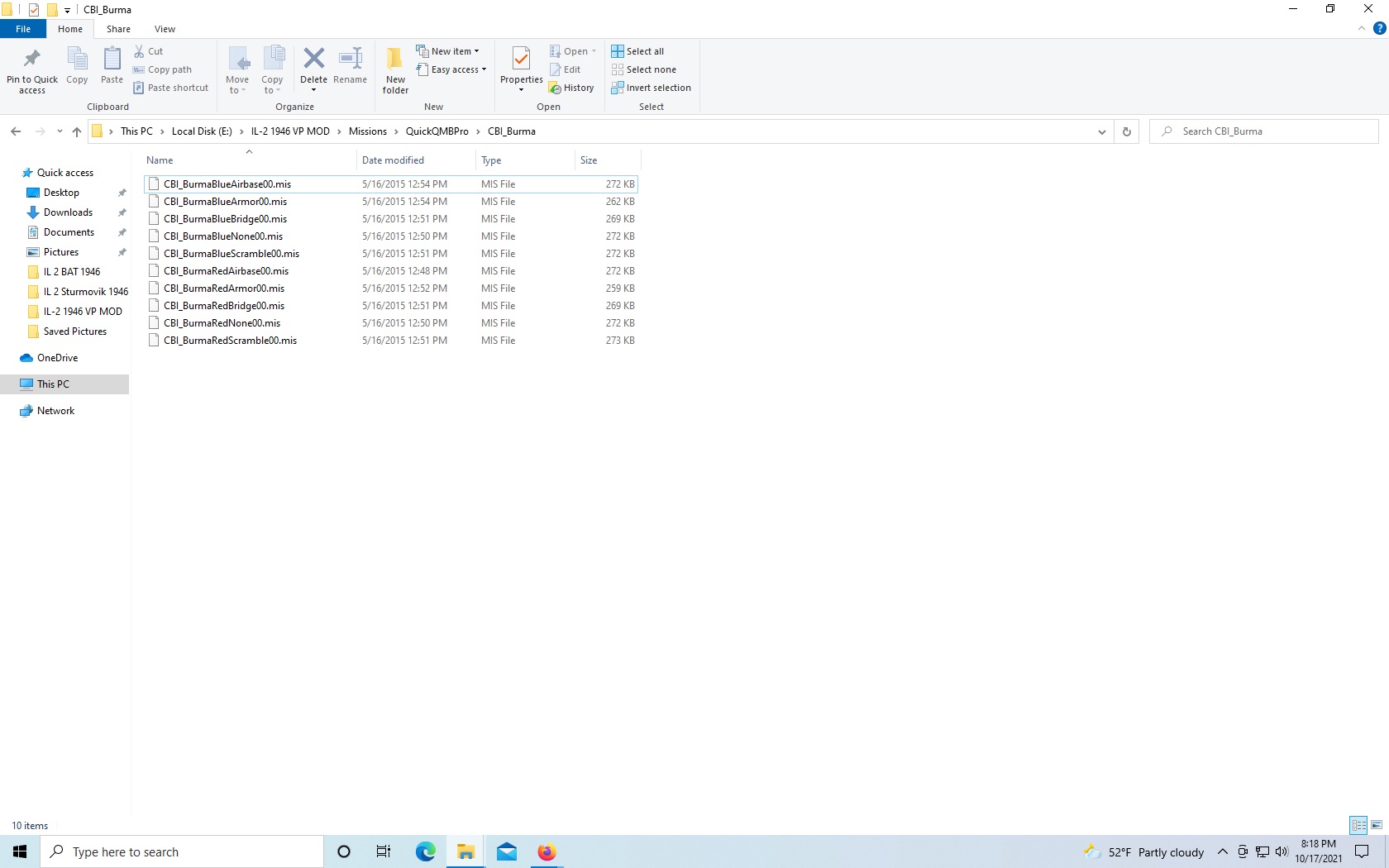
Task: Click the taskbar search box
Action: [x=182, y=851]
